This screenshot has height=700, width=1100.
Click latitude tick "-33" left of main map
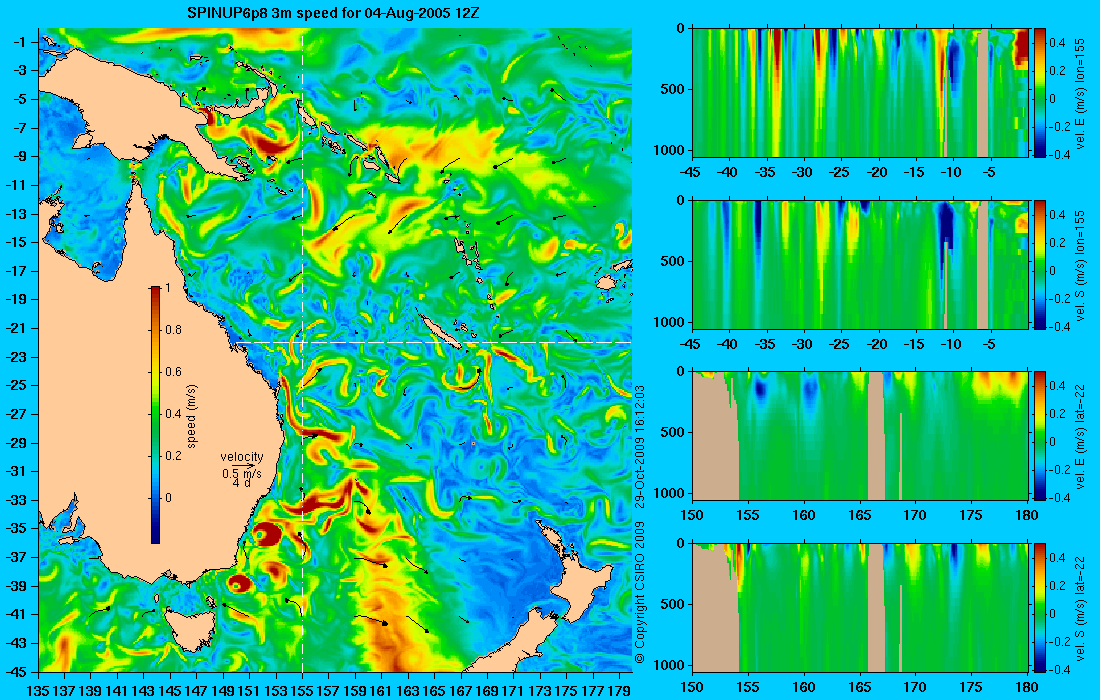[18, 500]
